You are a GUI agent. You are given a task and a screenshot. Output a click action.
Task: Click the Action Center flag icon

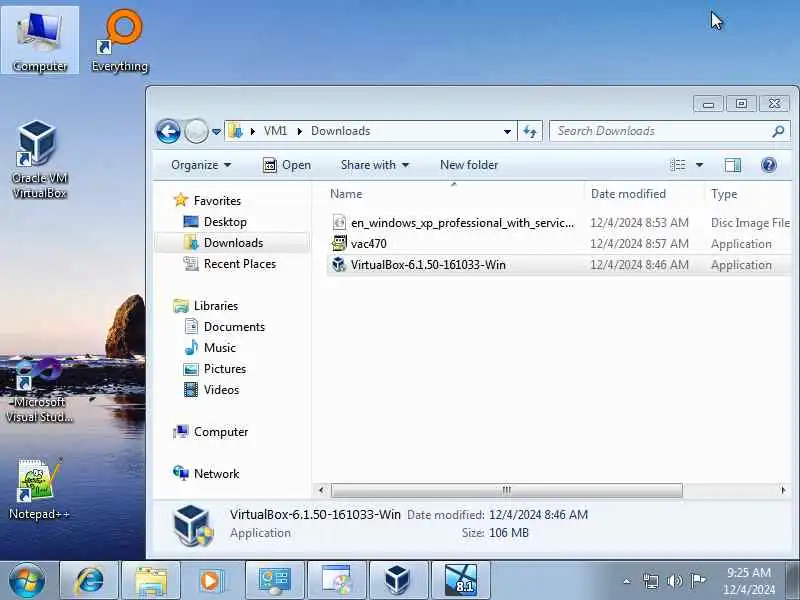(698, 581)
